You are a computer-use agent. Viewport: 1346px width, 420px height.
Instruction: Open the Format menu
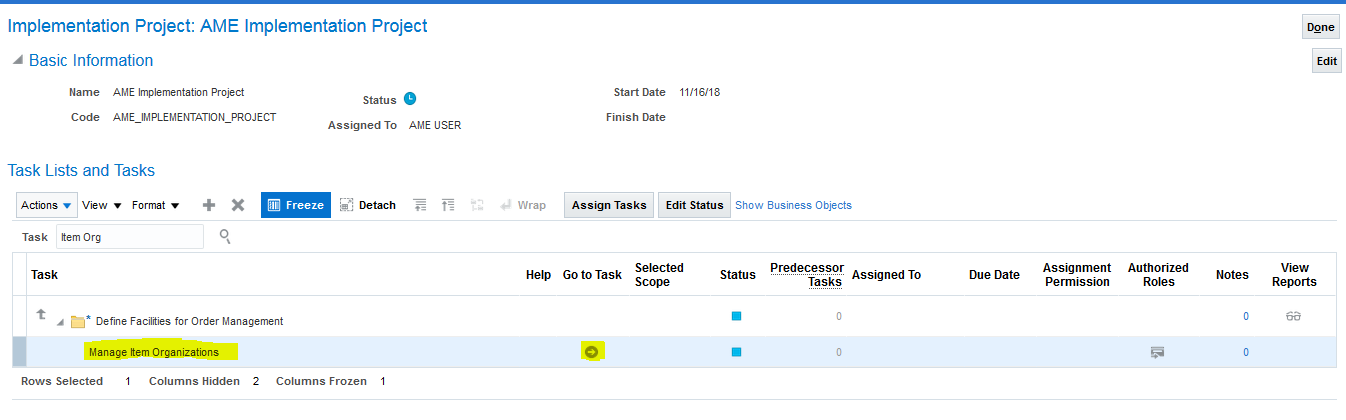[155, 205]
